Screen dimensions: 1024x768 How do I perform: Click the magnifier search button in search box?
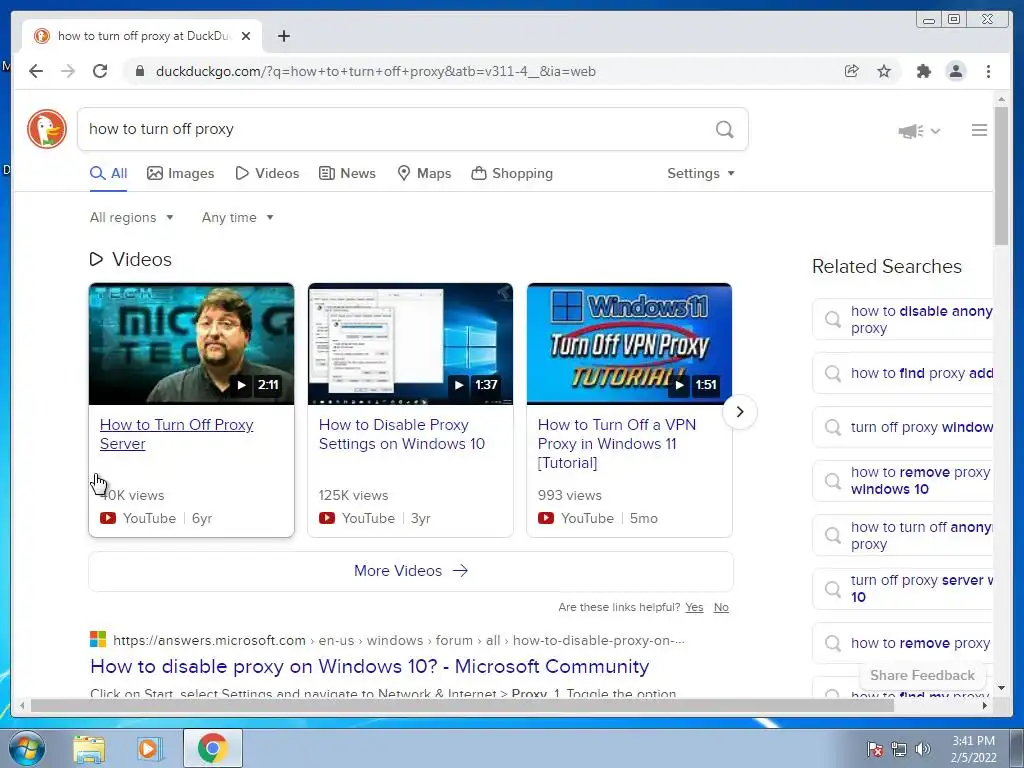[x=724, y=129]
